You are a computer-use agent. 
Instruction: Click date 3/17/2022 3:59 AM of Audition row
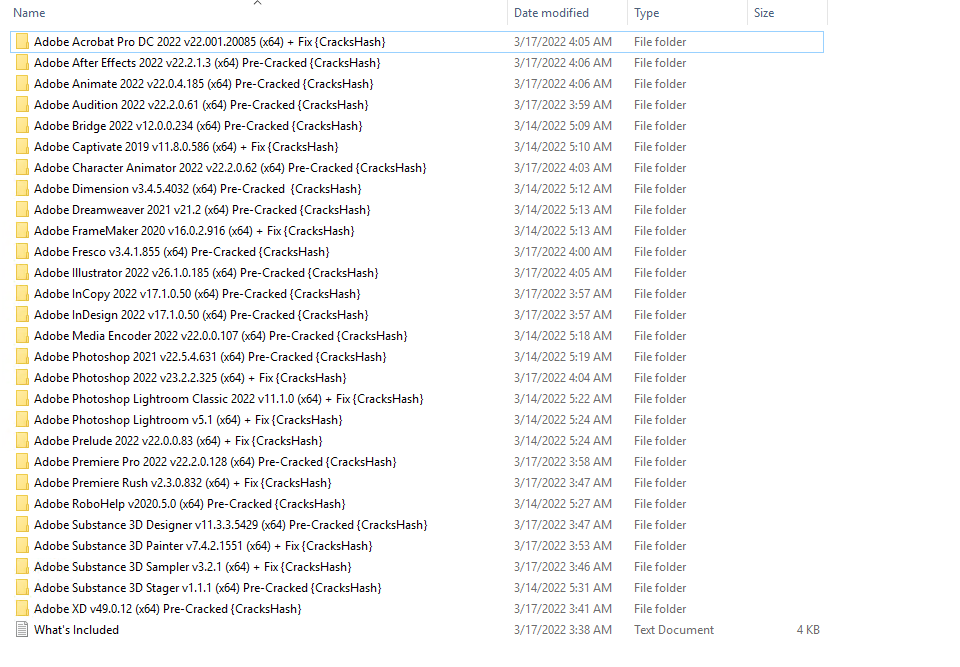pyautogui.click(x=563, y=105)
